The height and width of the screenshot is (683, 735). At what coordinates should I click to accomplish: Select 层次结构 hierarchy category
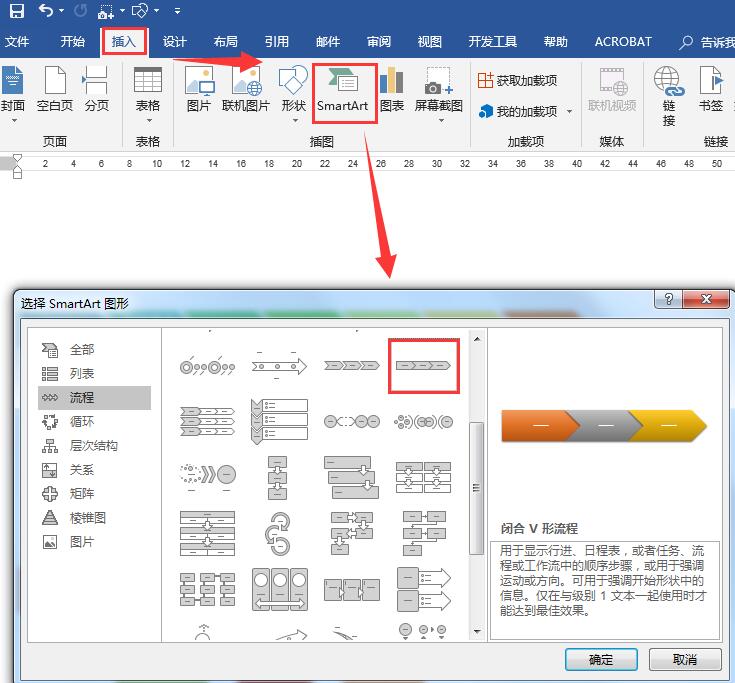pyautogui.click(x=94, y=446)
